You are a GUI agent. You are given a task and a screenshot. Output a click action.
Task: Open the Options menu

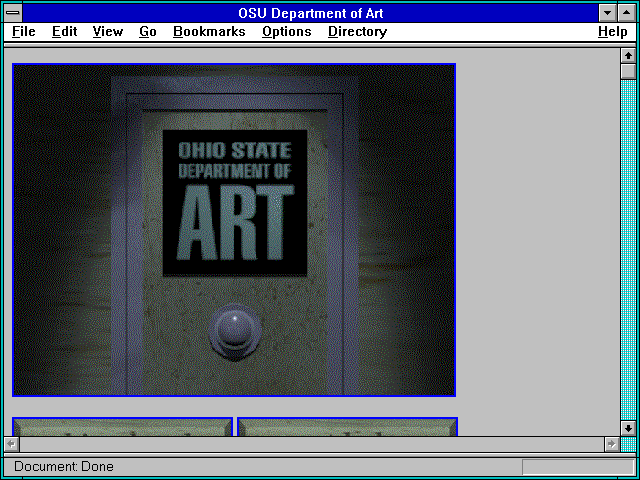point(287,32)
